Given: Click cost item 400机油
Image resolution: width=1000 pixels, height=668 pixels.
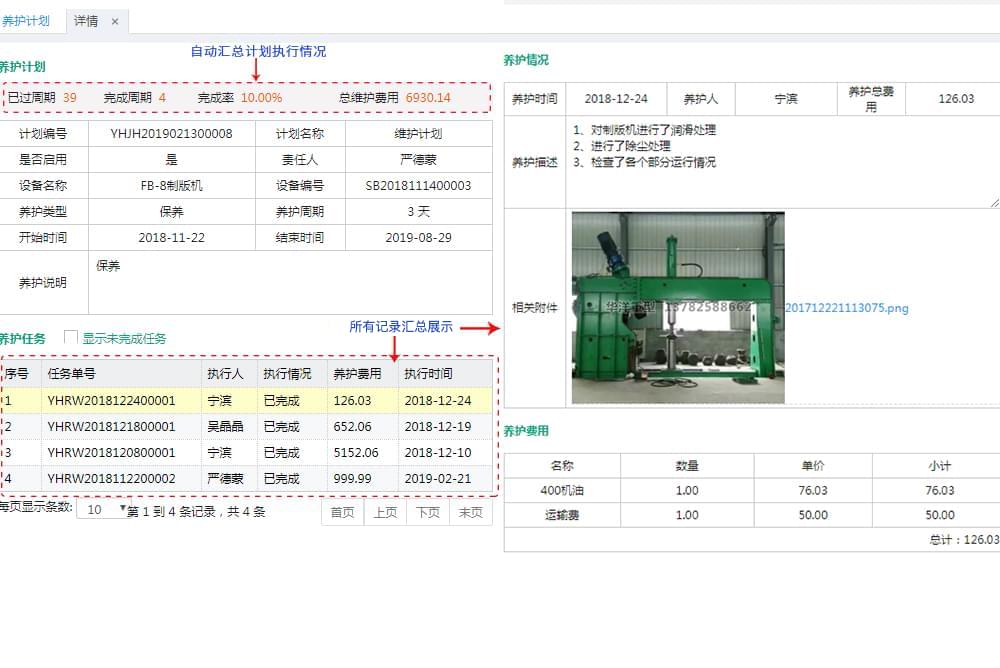Looking at the screenshot, I should [x=562, y=490].
